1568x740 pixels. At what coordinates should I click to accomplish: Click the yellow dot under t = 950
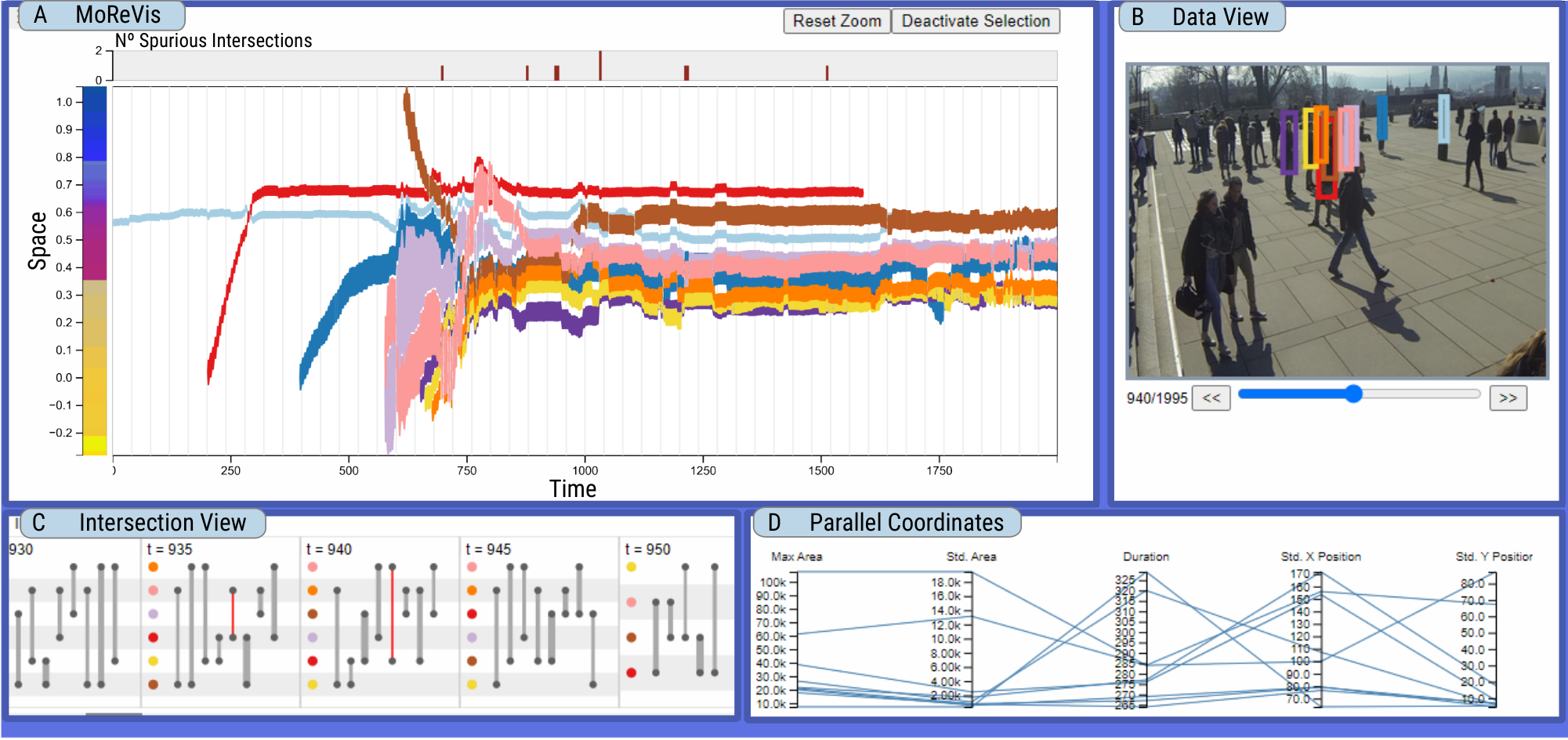click(632, 567)
